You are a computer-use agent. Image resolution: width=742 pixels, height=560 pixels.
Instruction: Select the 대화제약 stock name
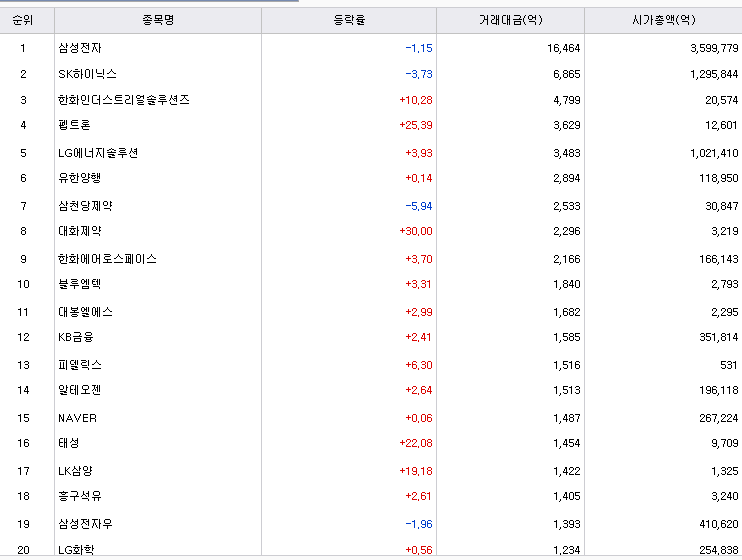(x=80, y=231)
